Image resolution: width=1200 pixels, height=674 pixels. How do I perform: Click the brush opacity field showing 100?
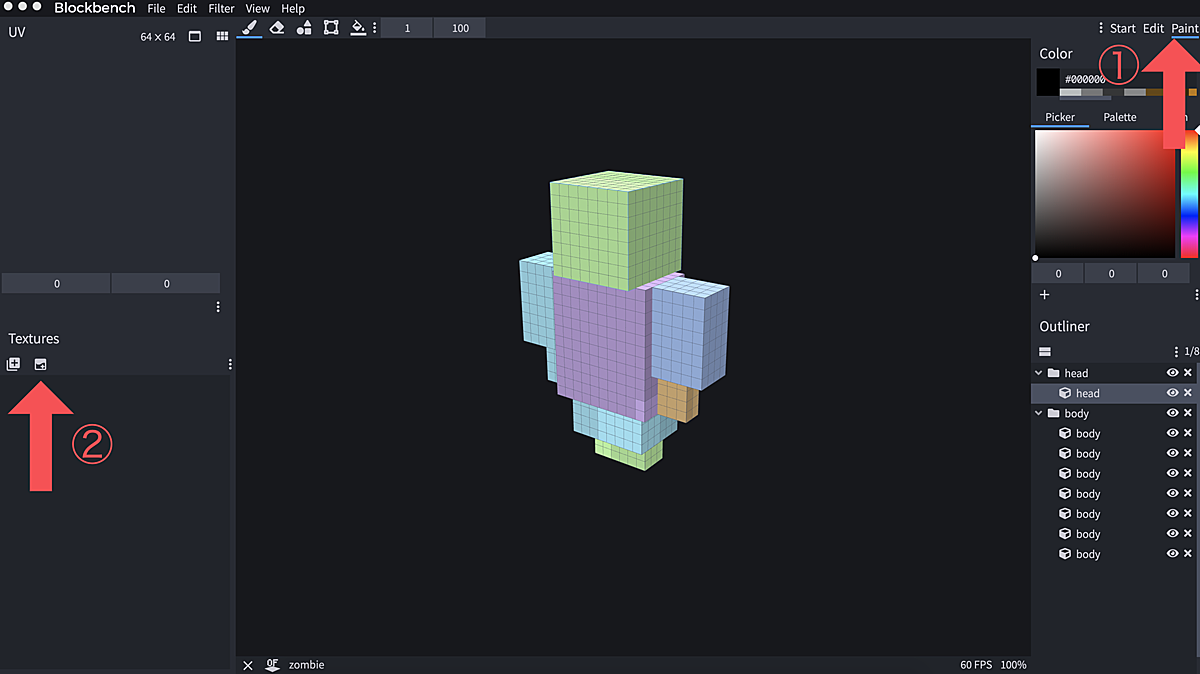[x=460, y=28]
